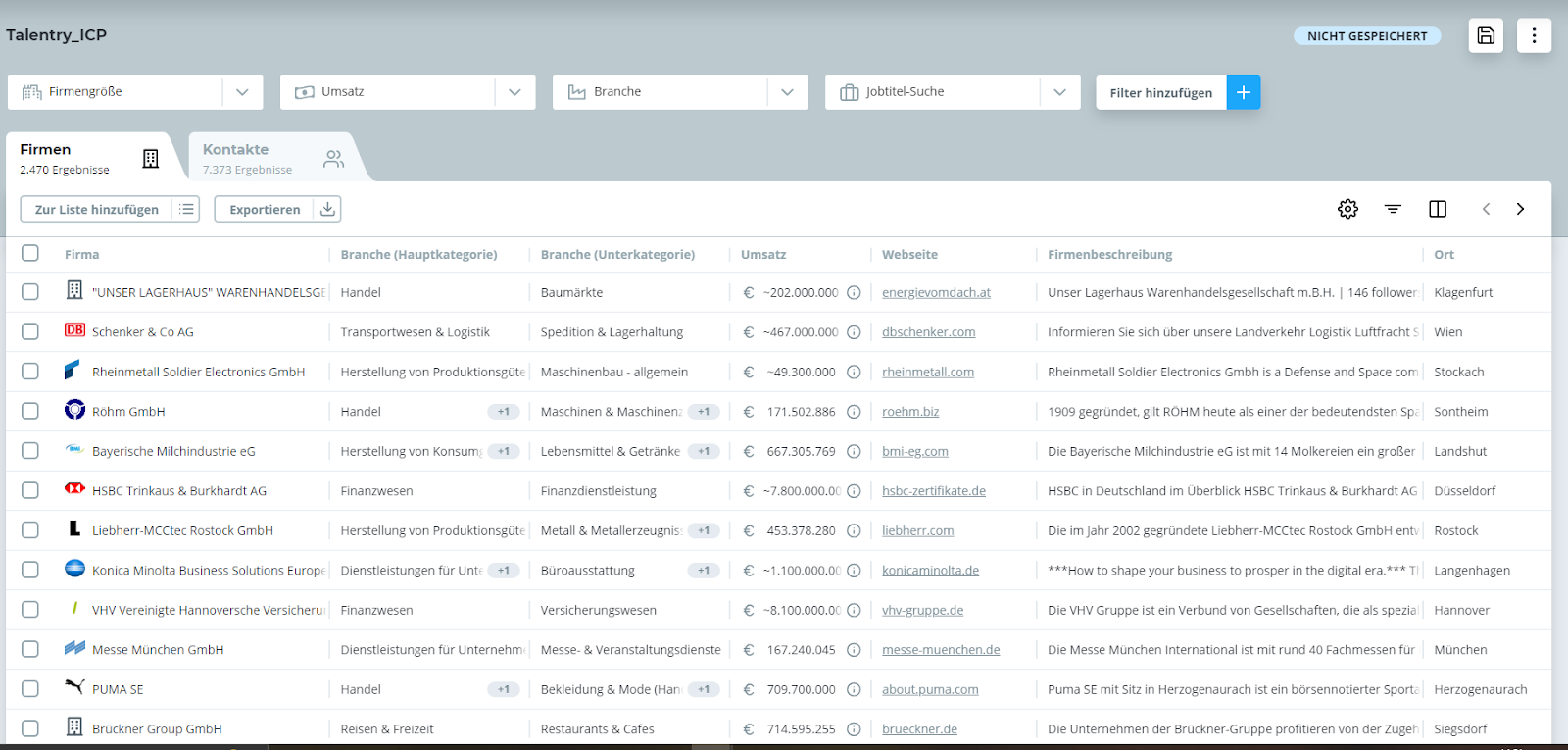Switch to the Kontakte tab
This screenshot has height=750, width=1568.
272,158
